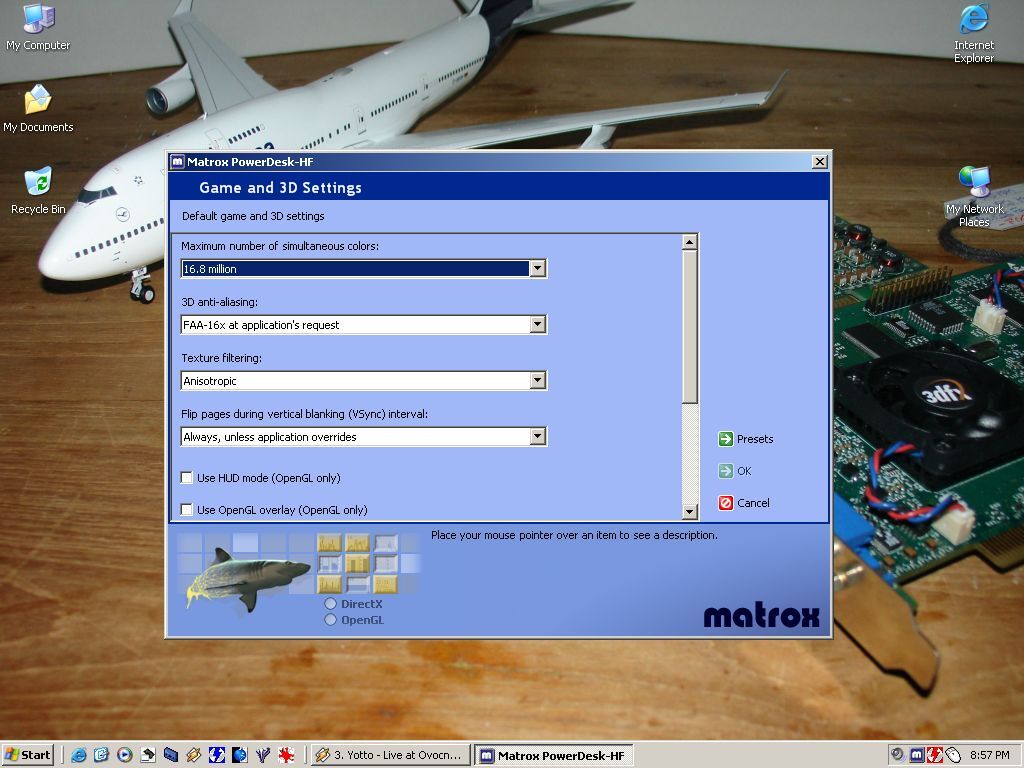Image resolution: width=1024 pixels, height=768 pixels.
Task: Confirm with the OK button
Action: pyautogui.click(x=735, y=471)
